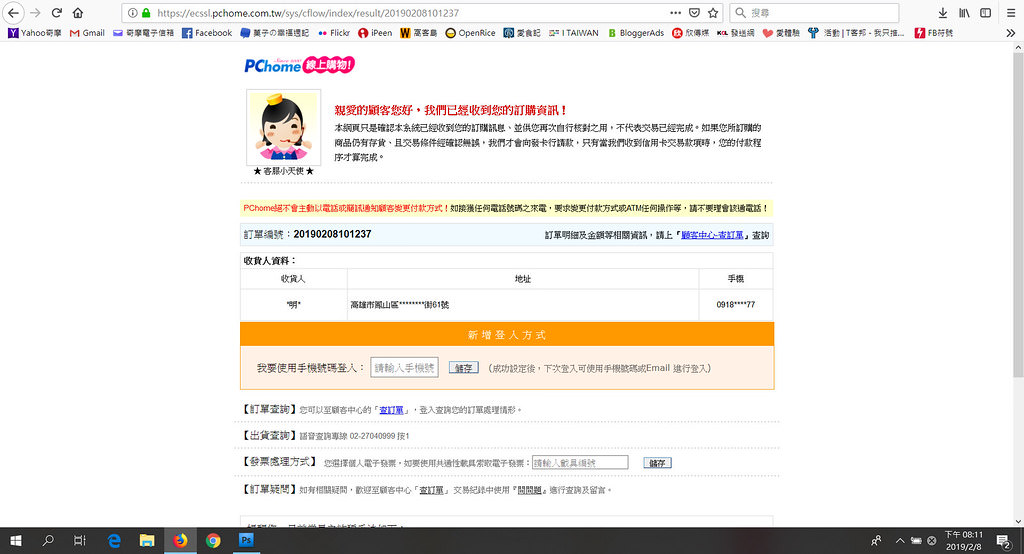Open the 查訂單 link in 訂單查詢 row
Viewport: 1024px width, 554px height.
pyautogui.click(x=391, y=410)
